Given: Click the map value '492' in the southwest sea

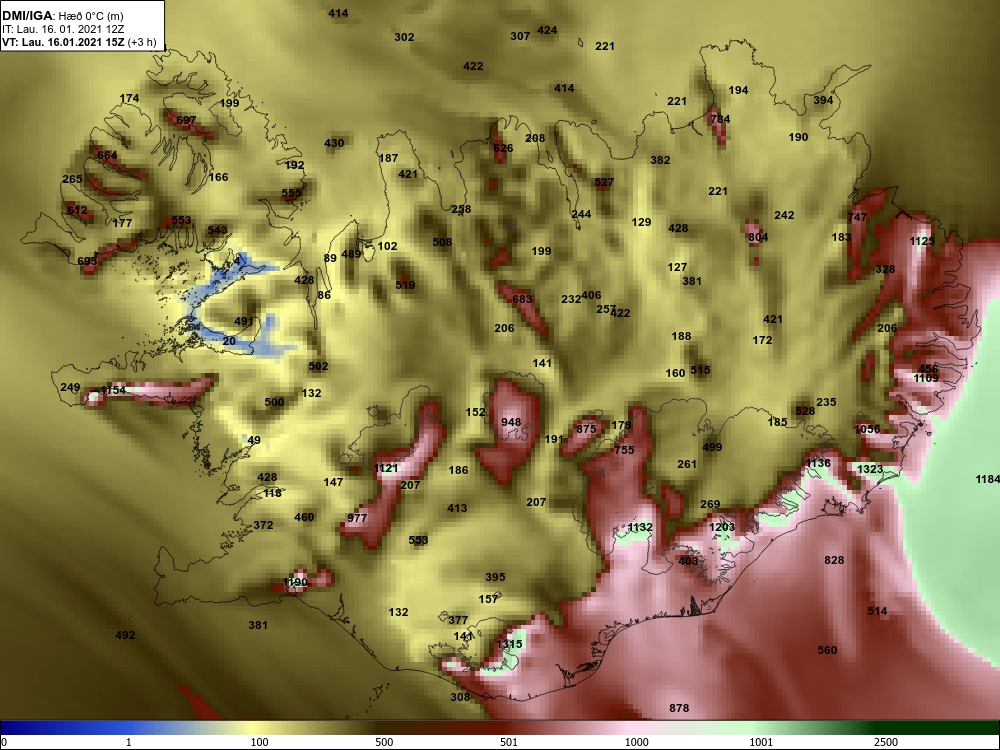Looking at the screenshot, I should [x=125, y=635].
